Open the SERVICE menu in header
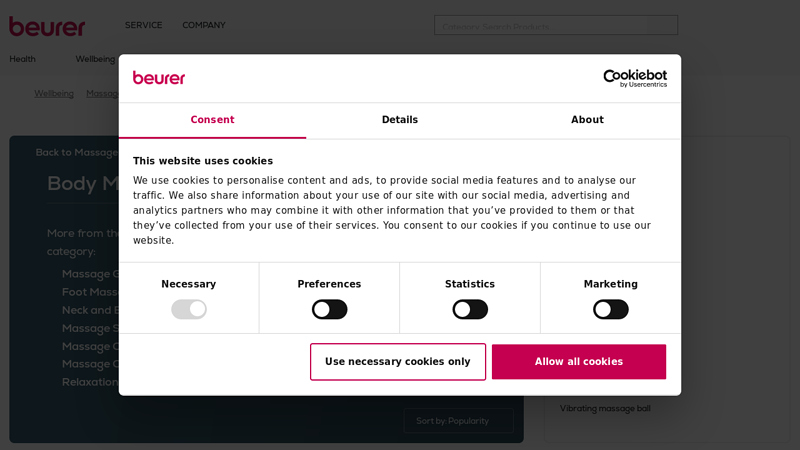This screenshot has width=800, height=450. [x=143, y=25]
